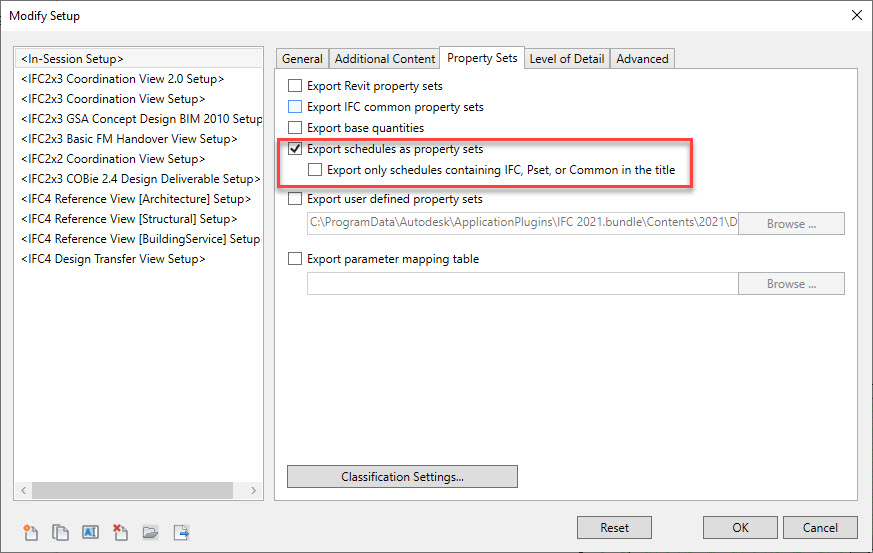Check Export base quantities option
This screenshot has height=553, width=873.
[x=295, y=128]
